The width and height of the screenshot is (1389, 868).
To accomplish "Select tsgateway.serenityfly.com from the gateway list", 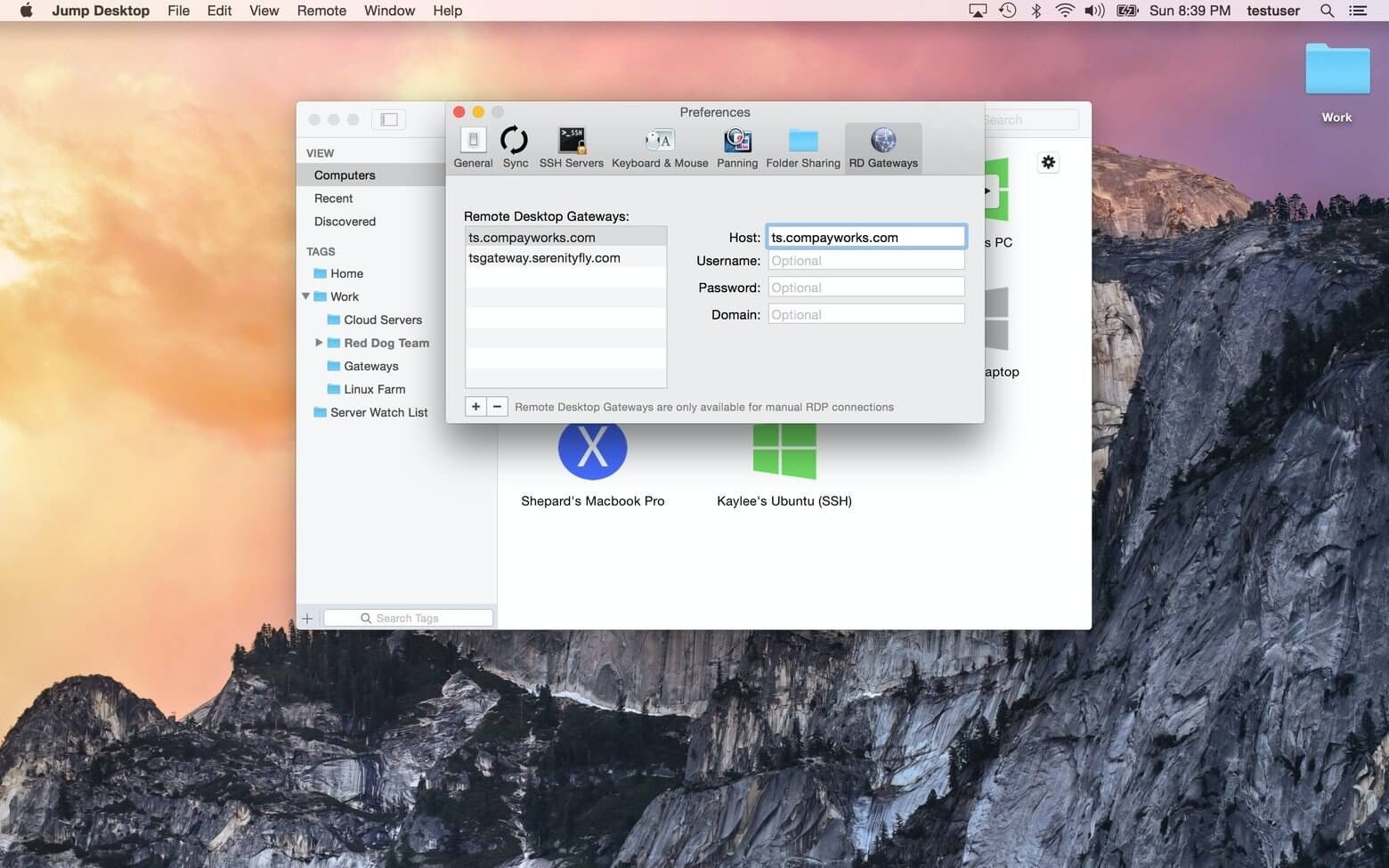I will click(544, 257).
